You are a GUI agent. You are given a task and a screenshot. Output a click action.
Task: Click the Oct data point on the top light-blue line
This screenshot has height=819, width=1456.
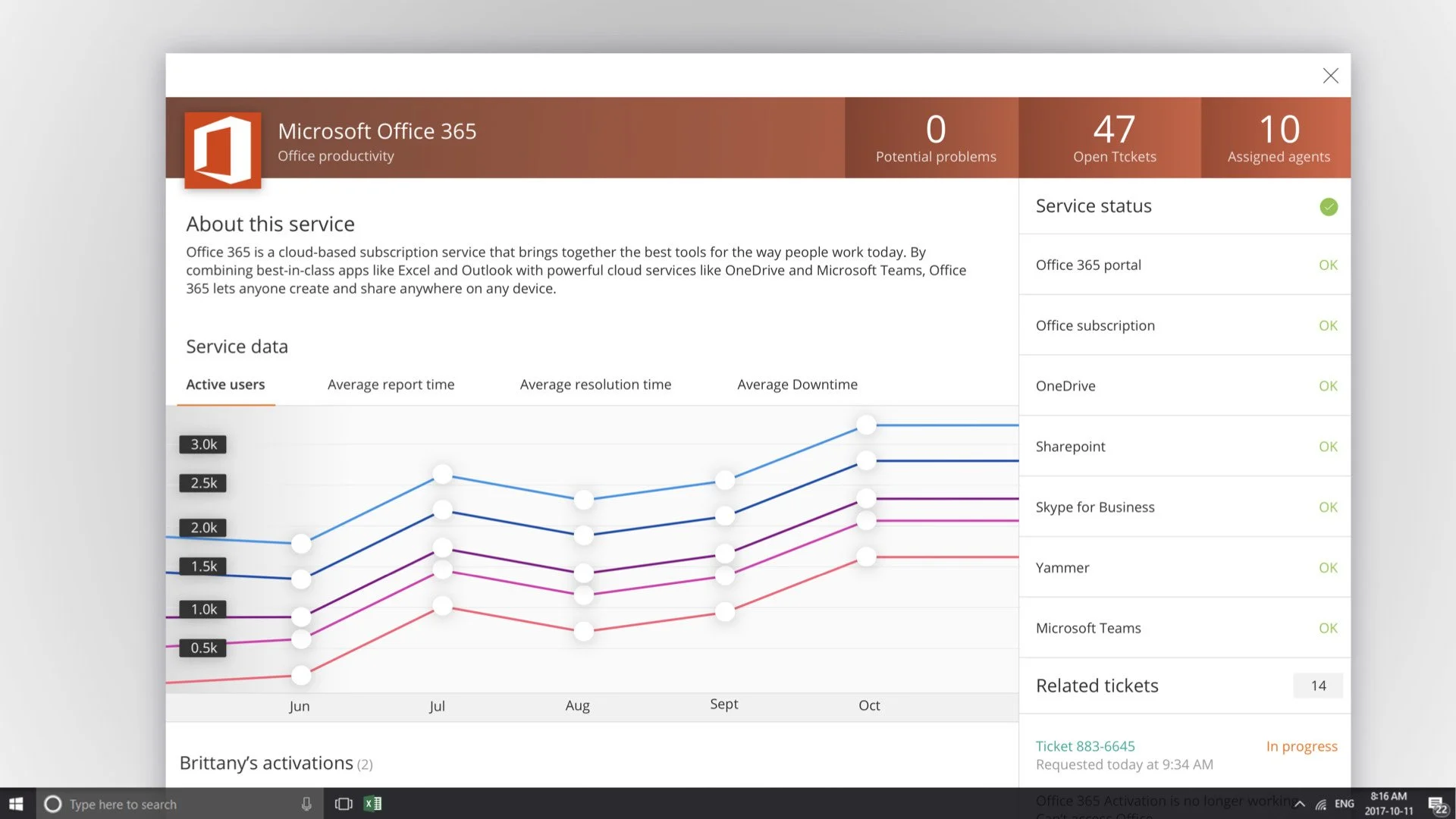point(866,425)
